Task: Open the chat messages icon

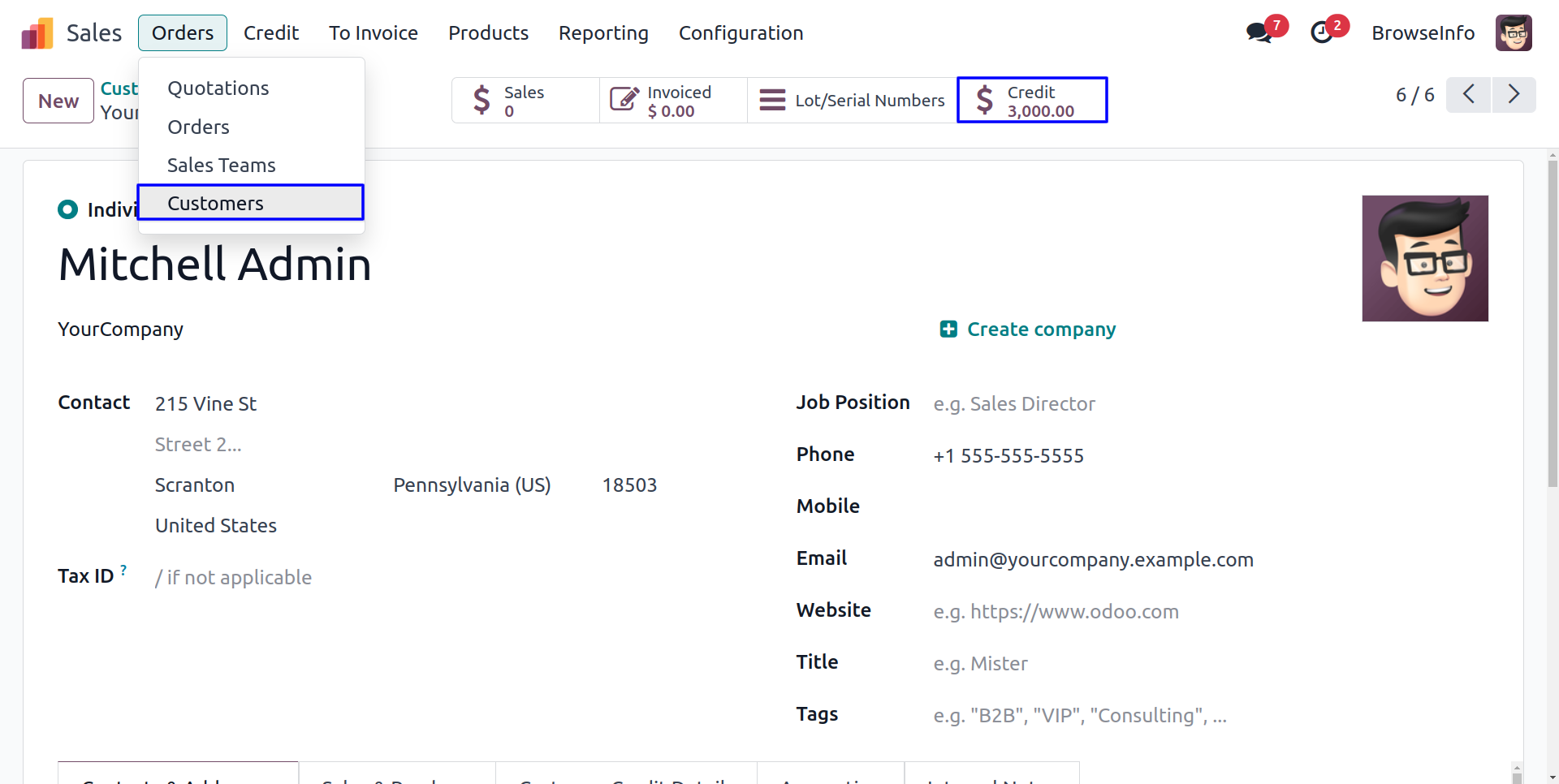Action: 1259,33
